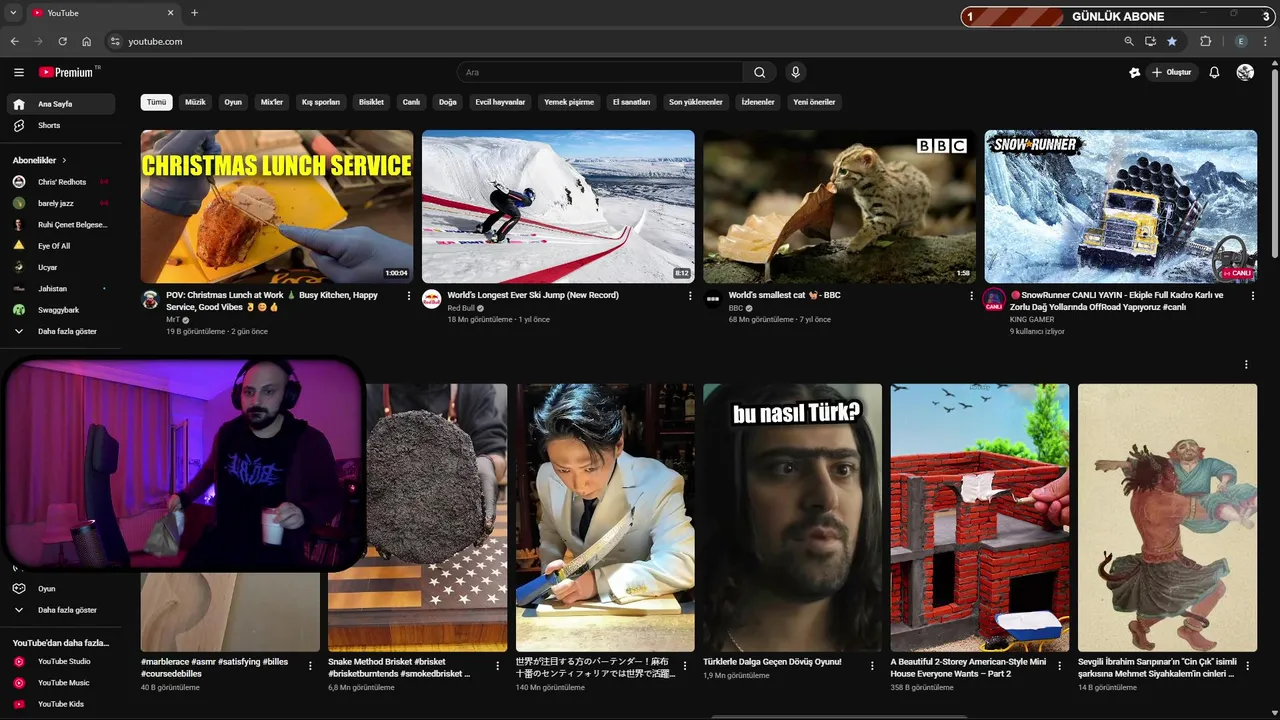This screenshot has width=1280, height=720.
Task: Open more options for Christmas Lunch video
Action: point(408,295)
